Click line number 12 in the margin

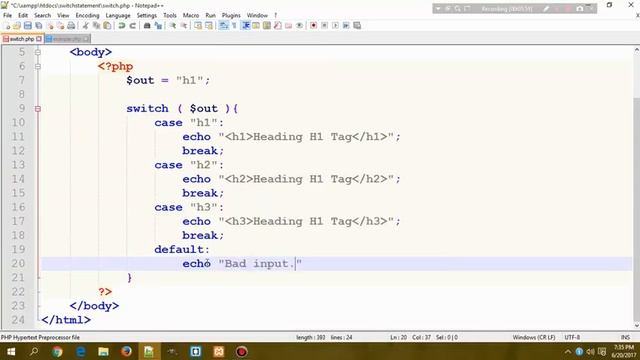(x=18, y=151)
